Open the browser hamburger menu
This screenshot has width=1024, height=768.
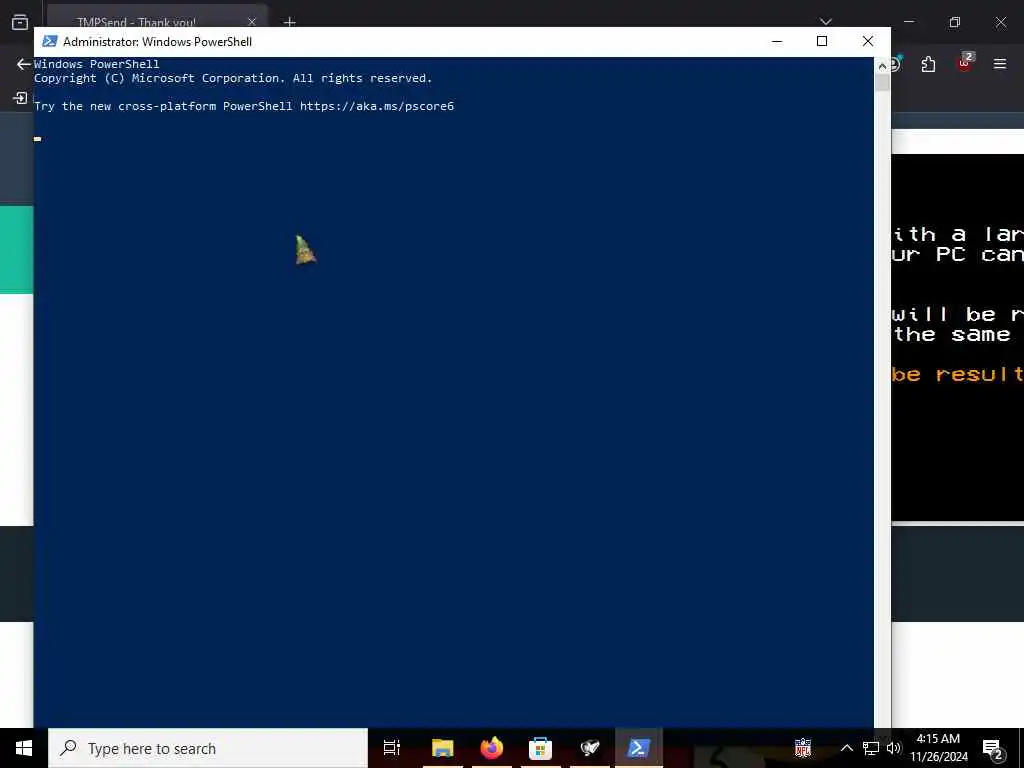[x=1000, y=64]
